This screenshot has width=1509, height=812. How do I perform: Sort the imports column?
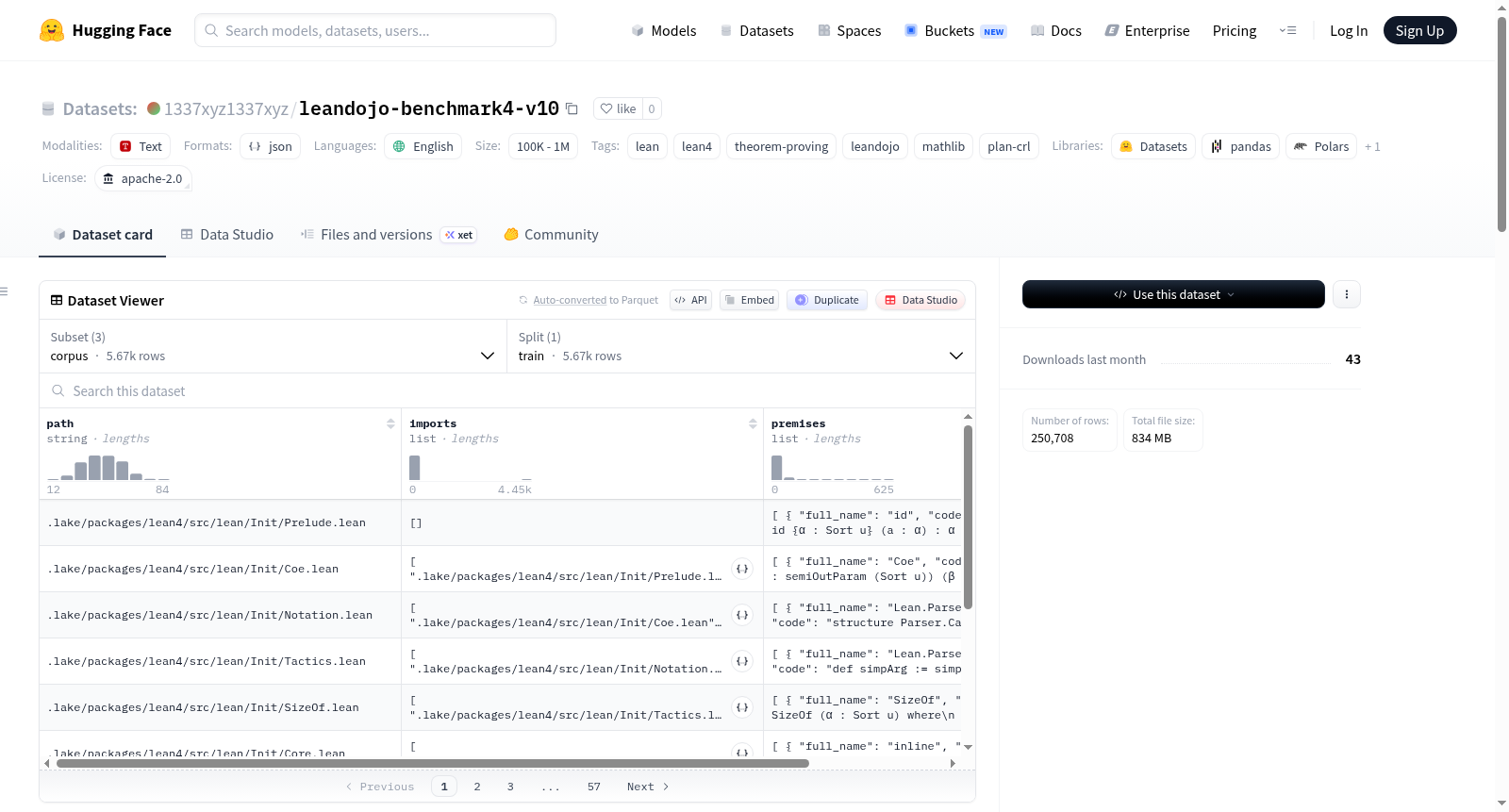(753, 423)
